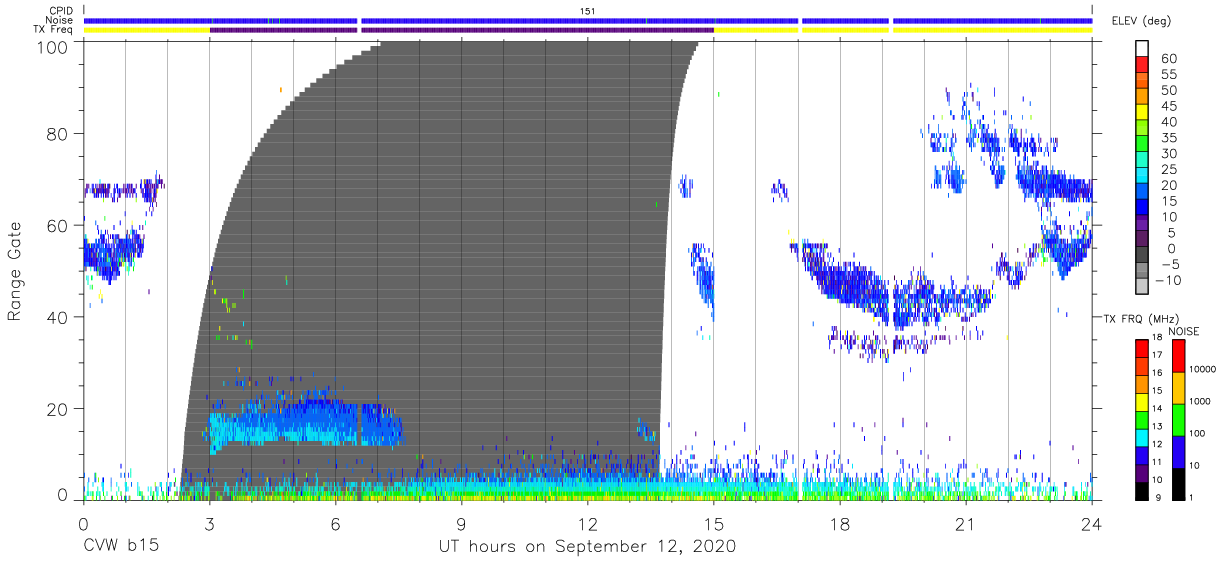Select the red top segment of NOISE scale
This screenshot has width=1228, height=567.
coord(1178,355)
